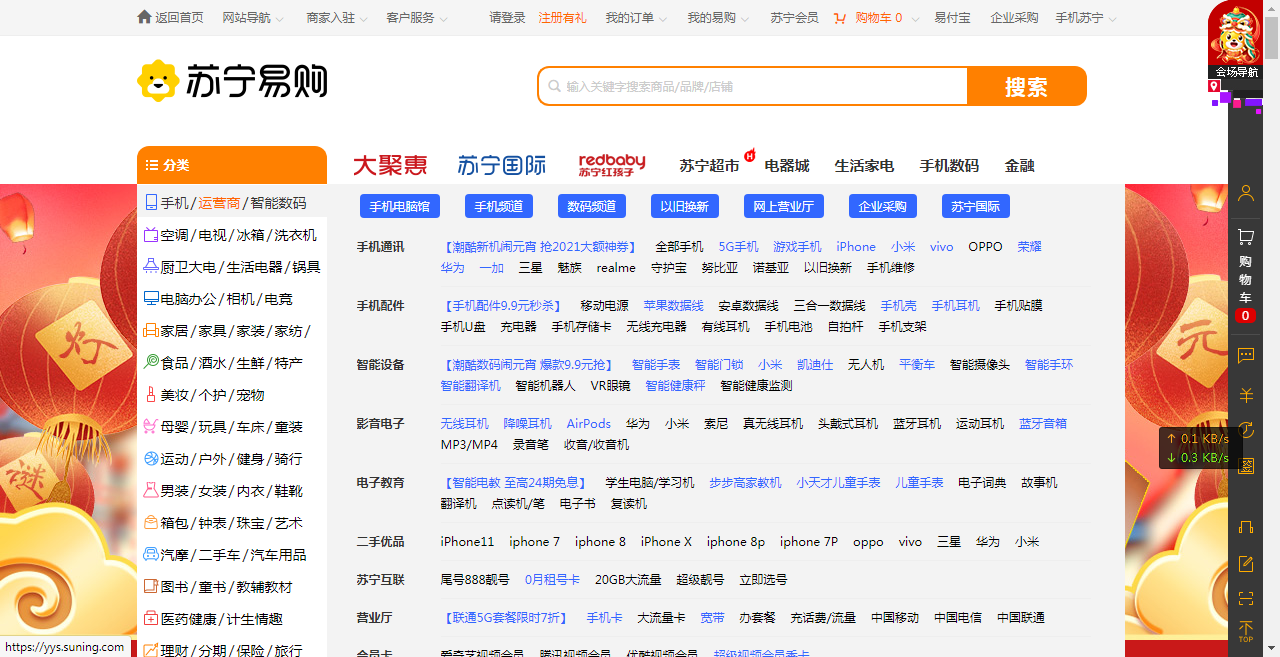Viewport: 1280px width, 657px height.
Task: Click the yen ¥ icon in right sidebar
Action: click(x=1245, y=395)
